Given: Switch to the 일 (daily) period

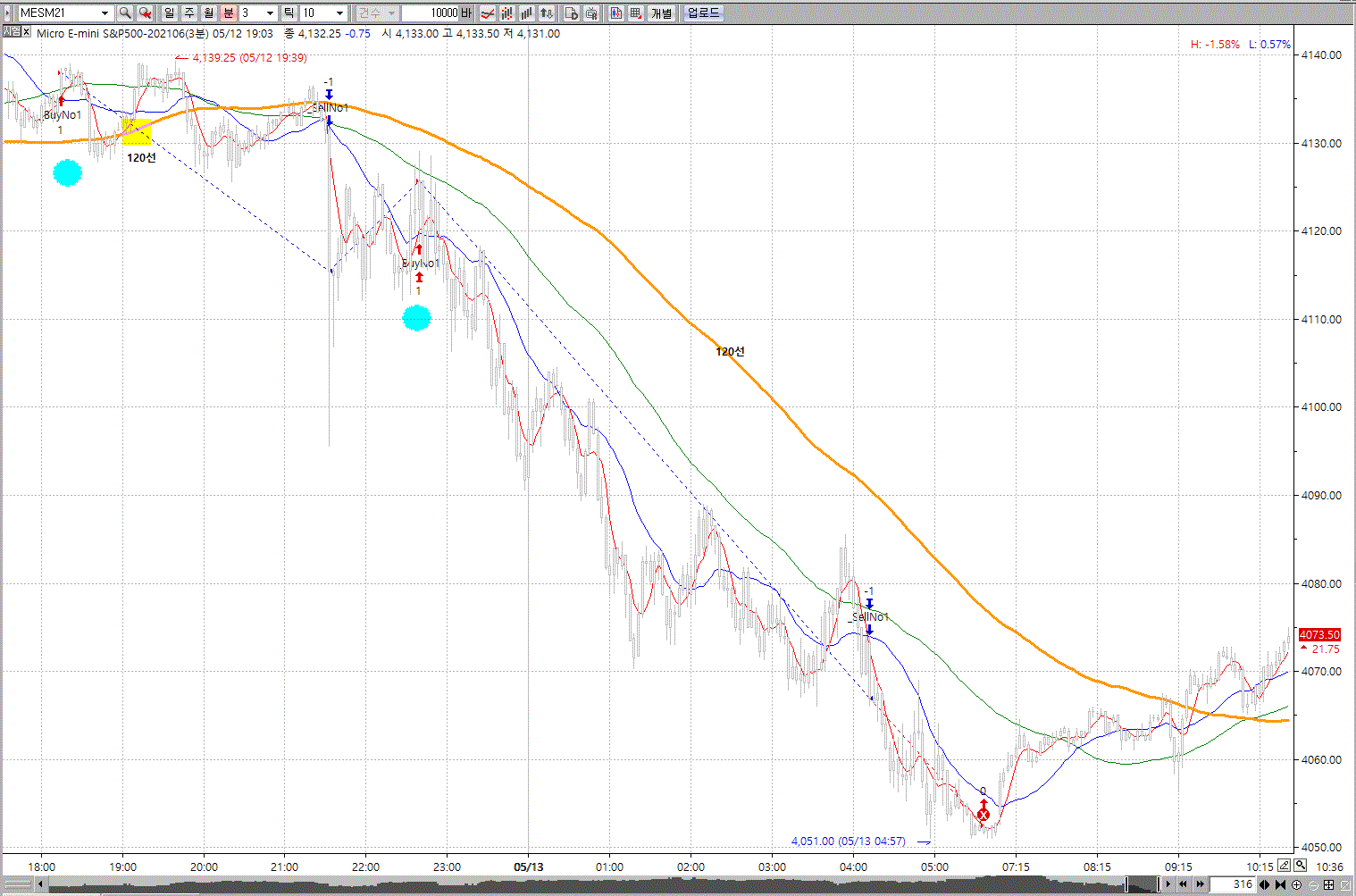Looking at the screenshot, I should 169,13.
